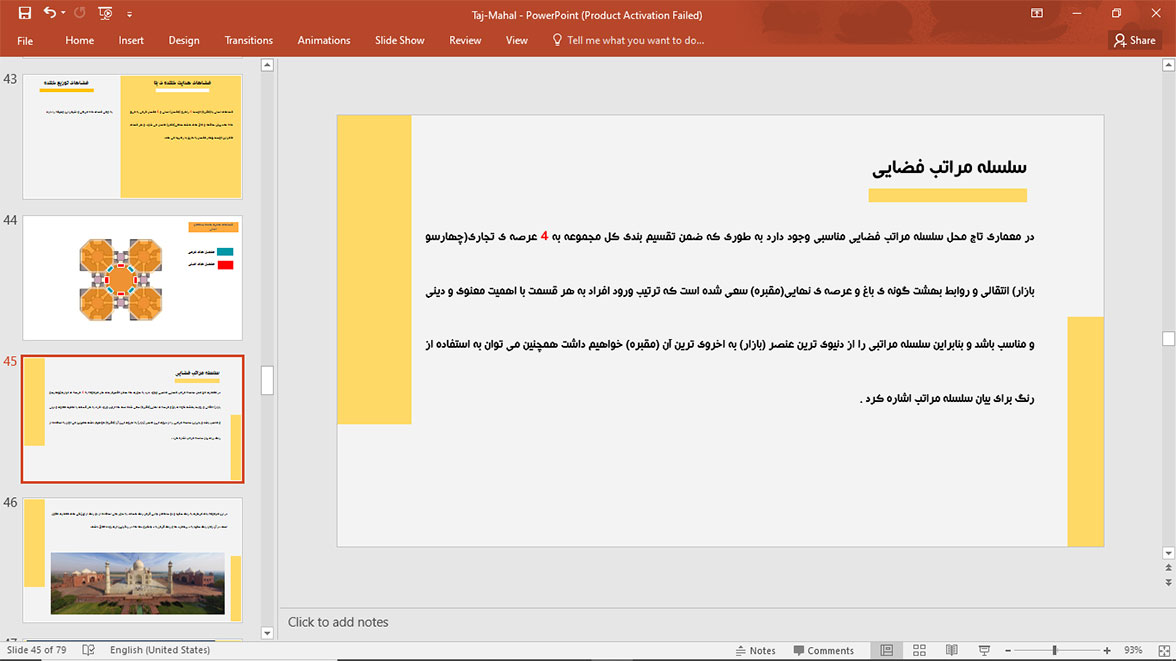Switch to the Design tab
The image size is (1176, 661).
click(184, 40)
